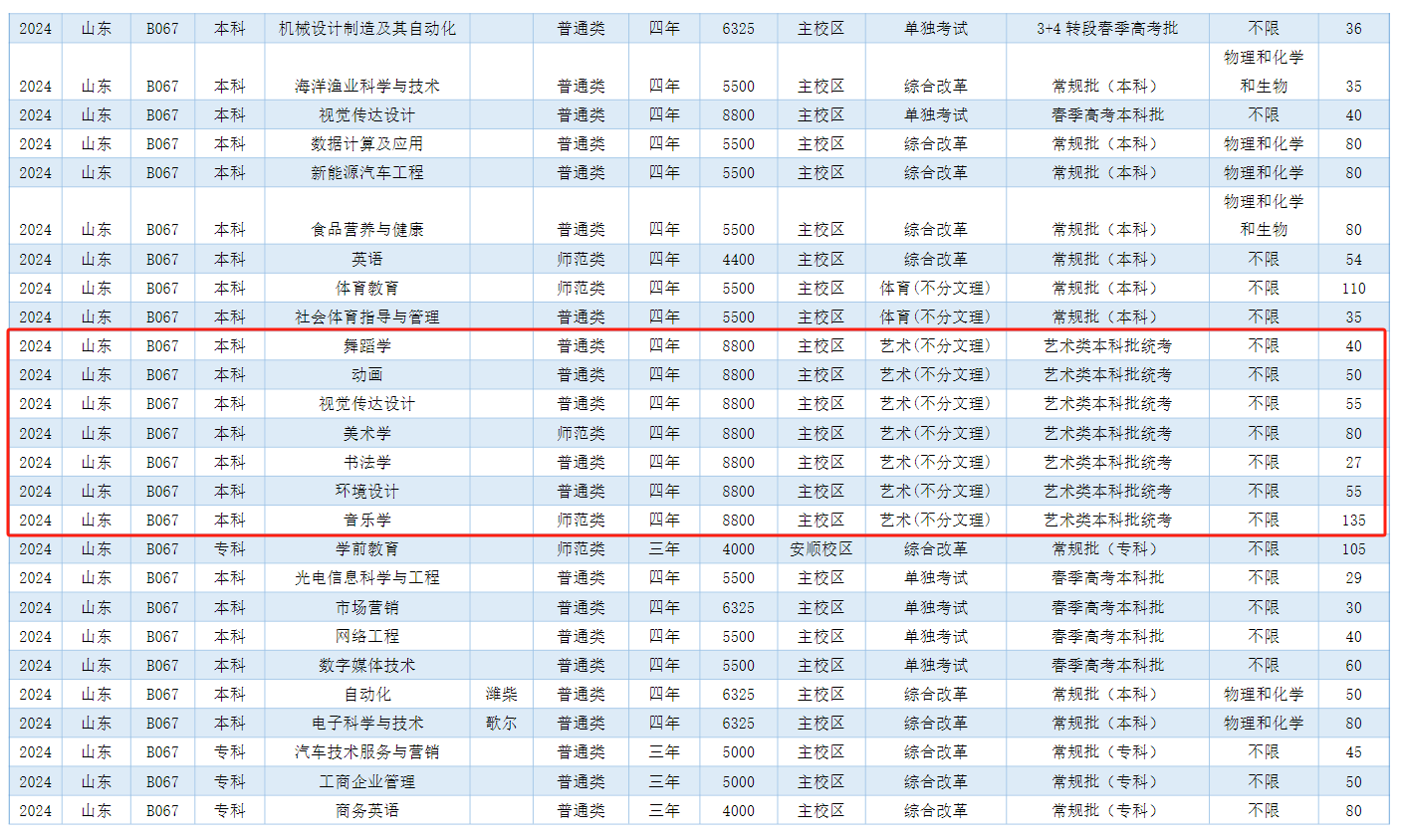1403x840 pixels.
Task: Click 体育(不分文理) in the 体育教育 row
Action: click(x=935, y=288)
